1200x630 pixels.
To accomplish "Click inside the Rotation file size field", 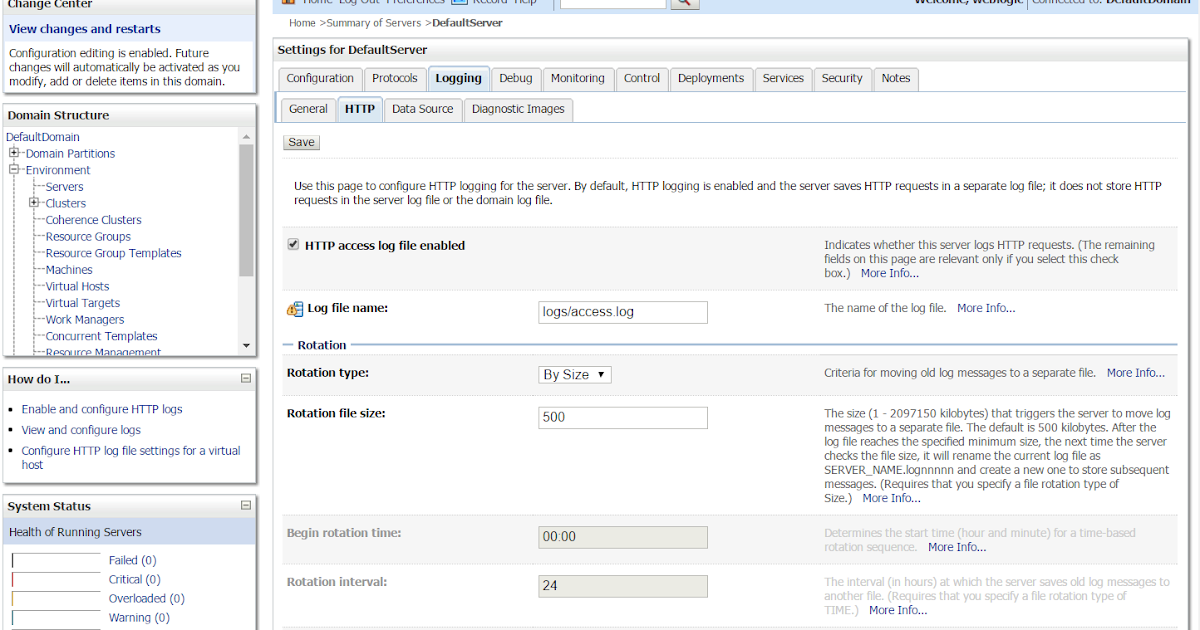I will tap(622, 417).
